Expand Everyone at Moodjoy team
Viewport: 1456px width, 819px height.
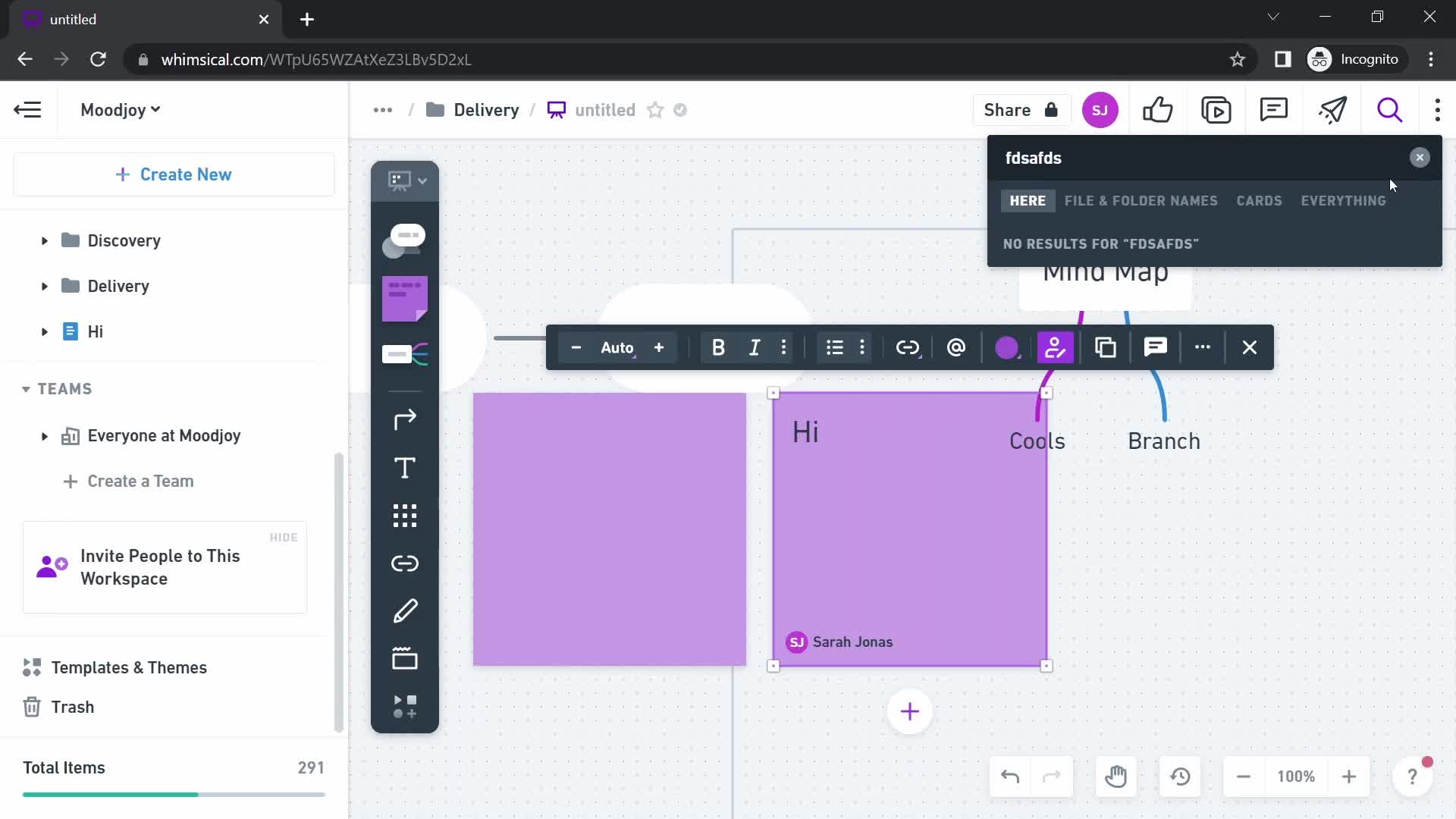coord(45,436)
